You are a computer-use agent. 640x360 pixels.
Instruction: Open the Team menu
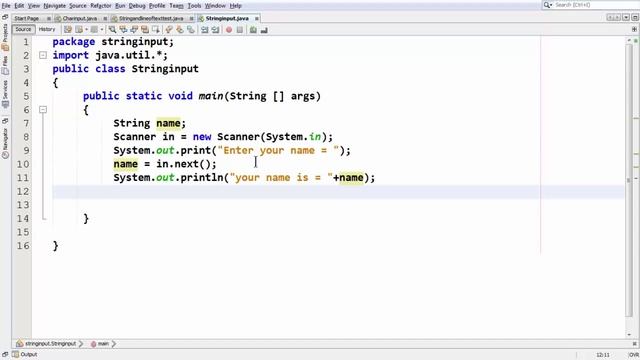[x=176, y=6]
